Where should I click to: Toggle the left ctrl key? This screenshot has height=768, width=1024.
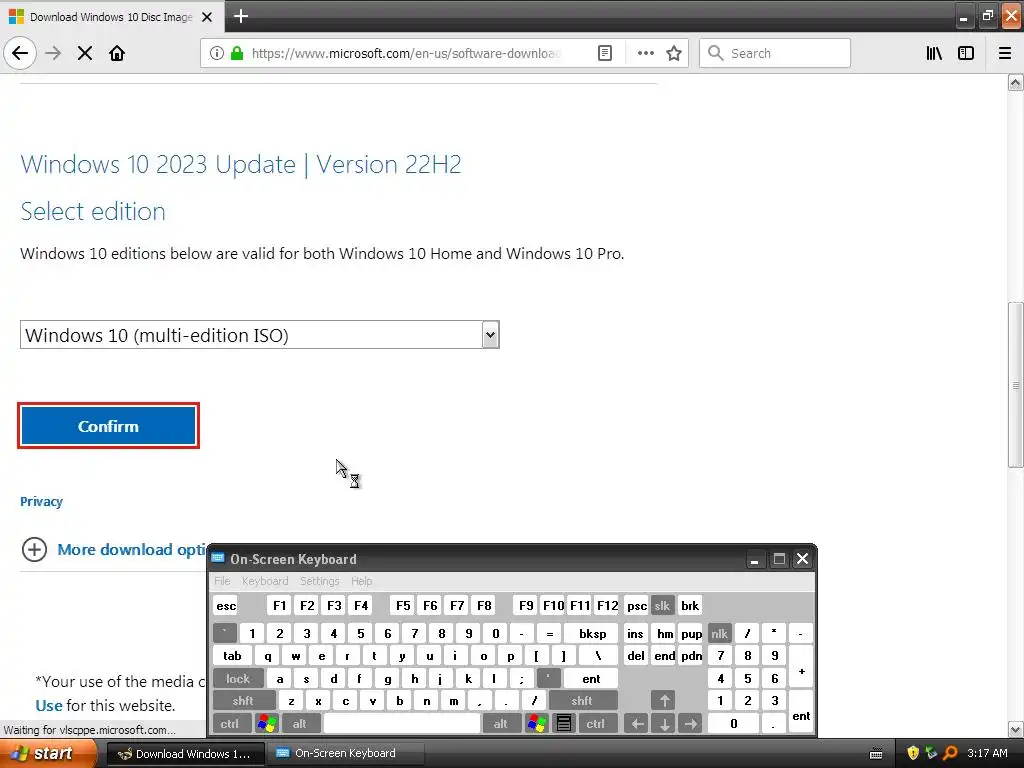tap(231, 724)
